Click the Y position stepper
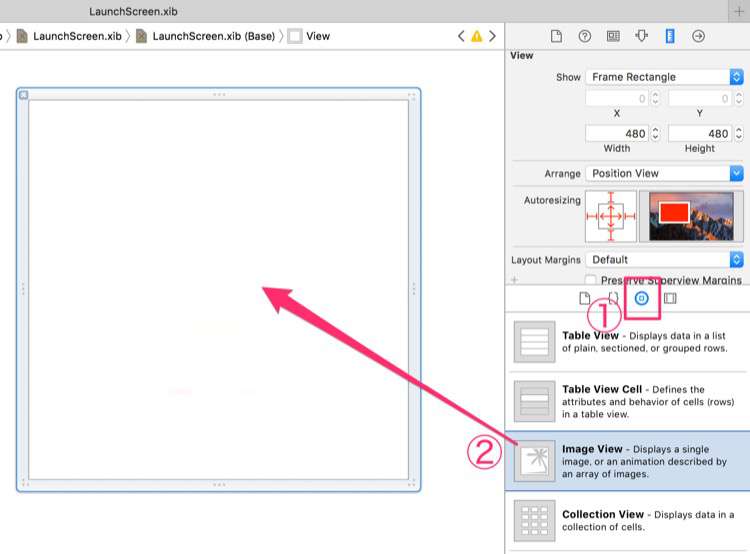750x554 pixels. click(739, 99)
